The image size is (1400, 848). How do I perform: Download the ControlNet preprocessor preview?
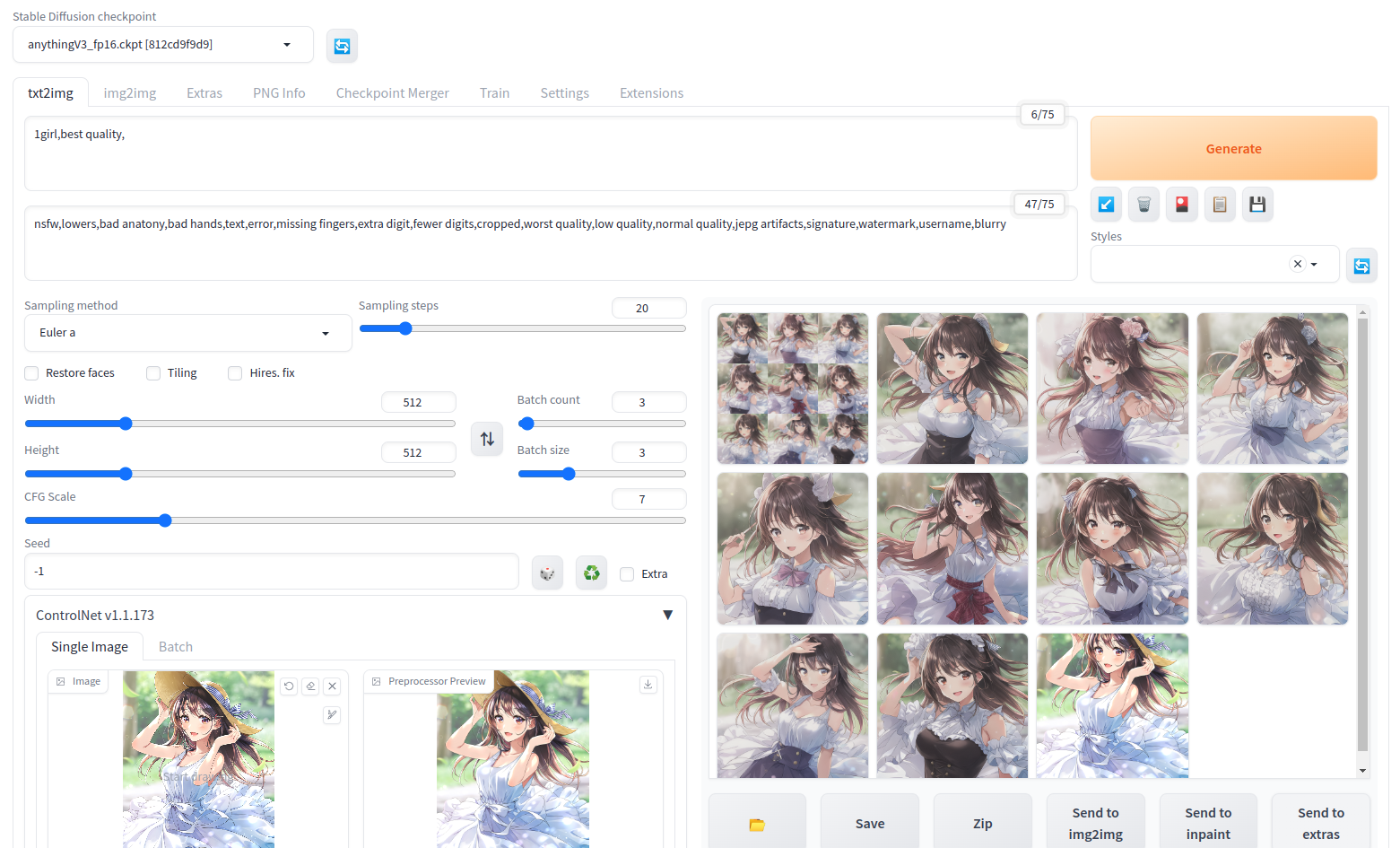pos(648,684)
